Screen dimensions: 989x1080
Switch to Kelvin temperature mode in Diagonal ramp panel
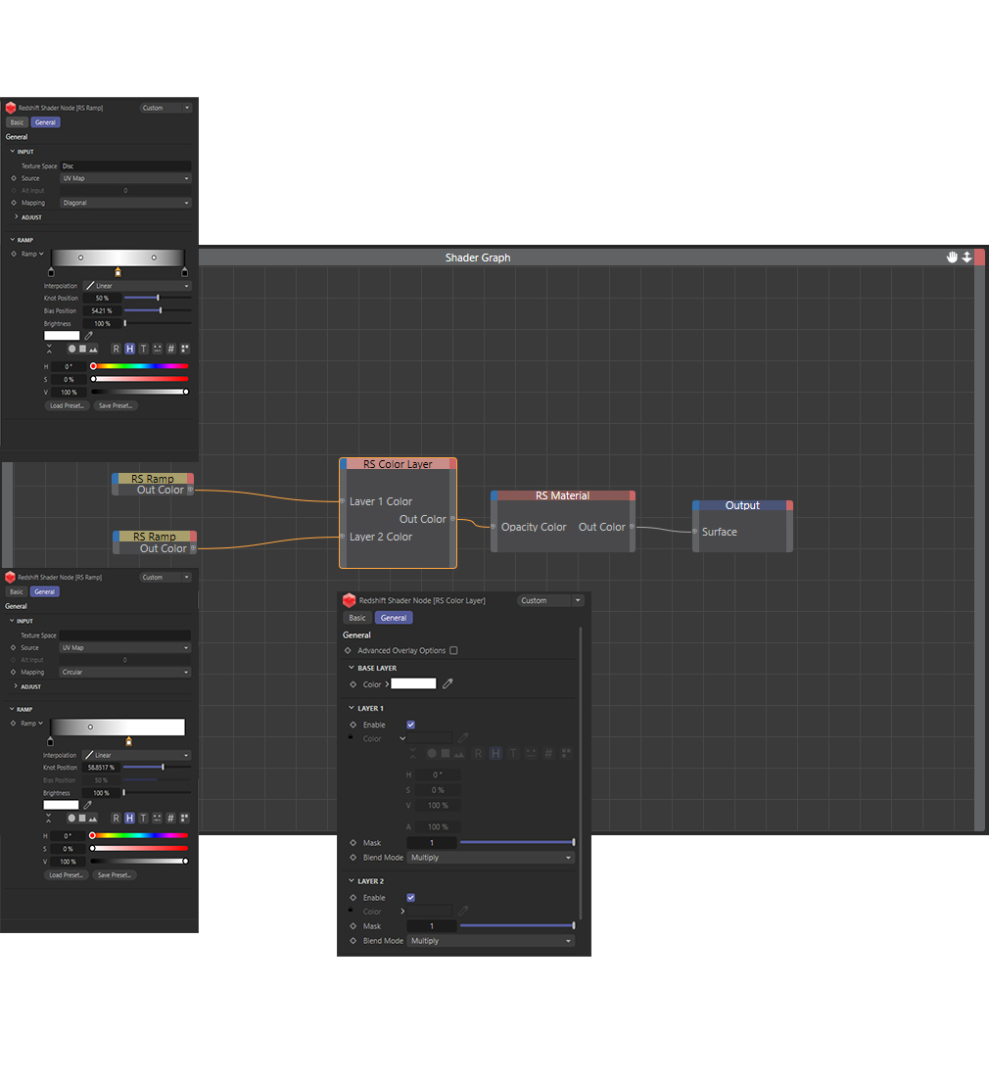[143, 349]
